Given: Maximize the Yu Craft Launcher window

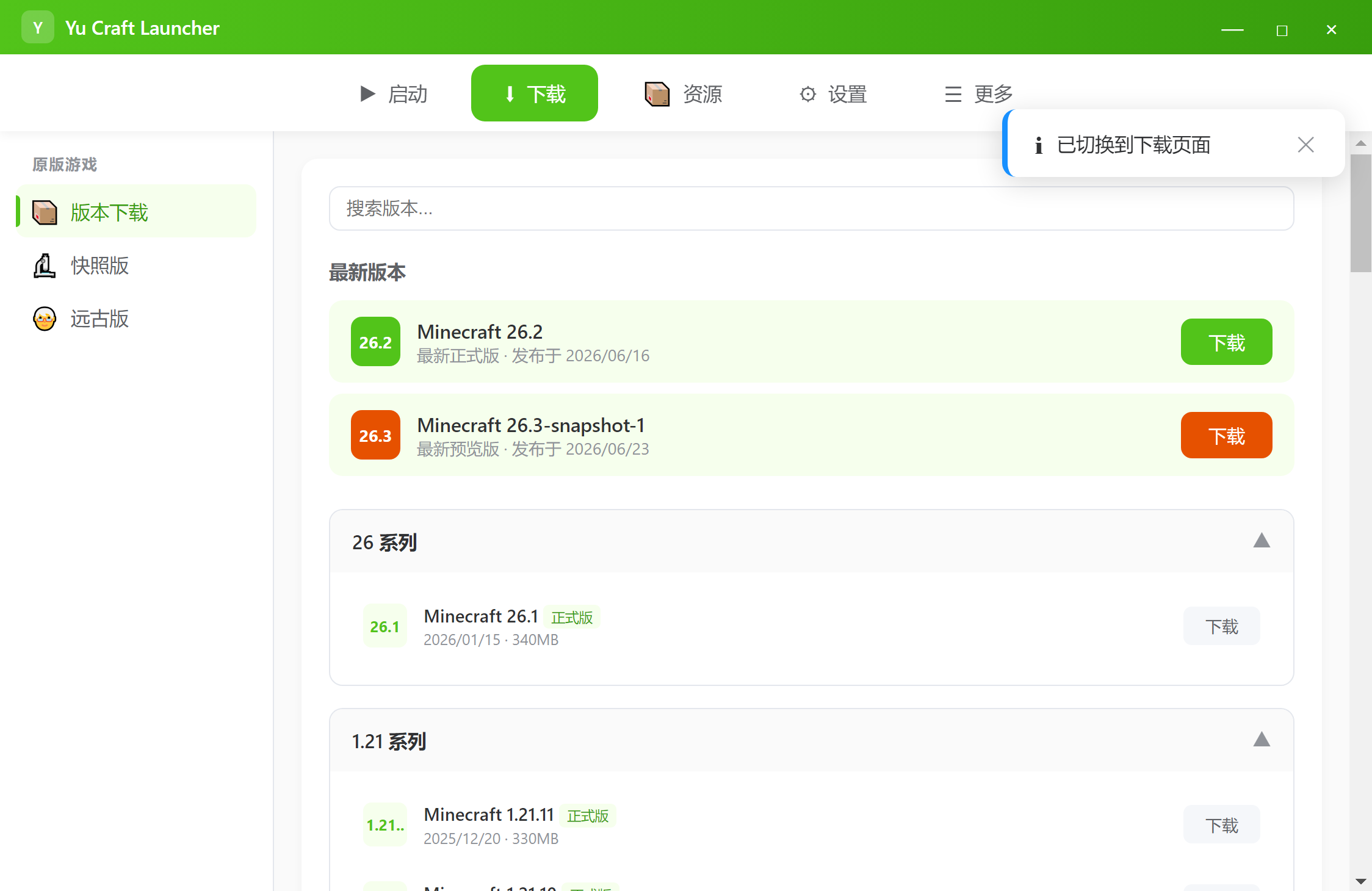Looking at the screenshot, I should pyautogui.click(x=1282, y=29).
